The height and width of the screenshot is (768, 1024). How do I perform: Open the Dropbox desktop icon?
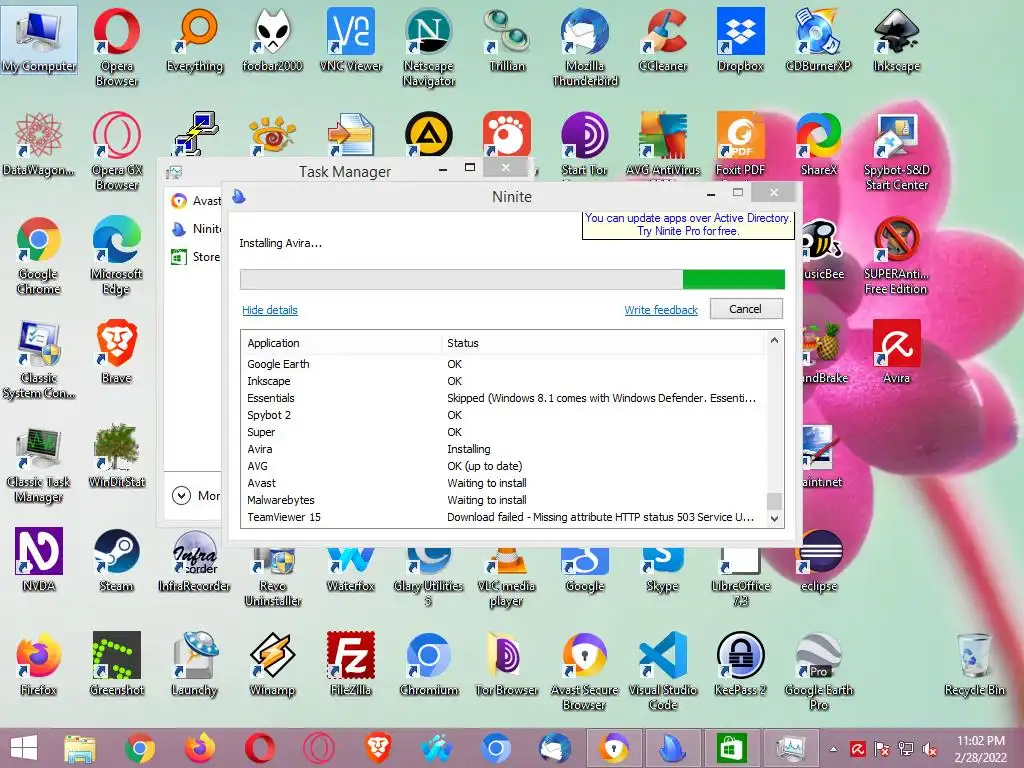pos(741,39)
